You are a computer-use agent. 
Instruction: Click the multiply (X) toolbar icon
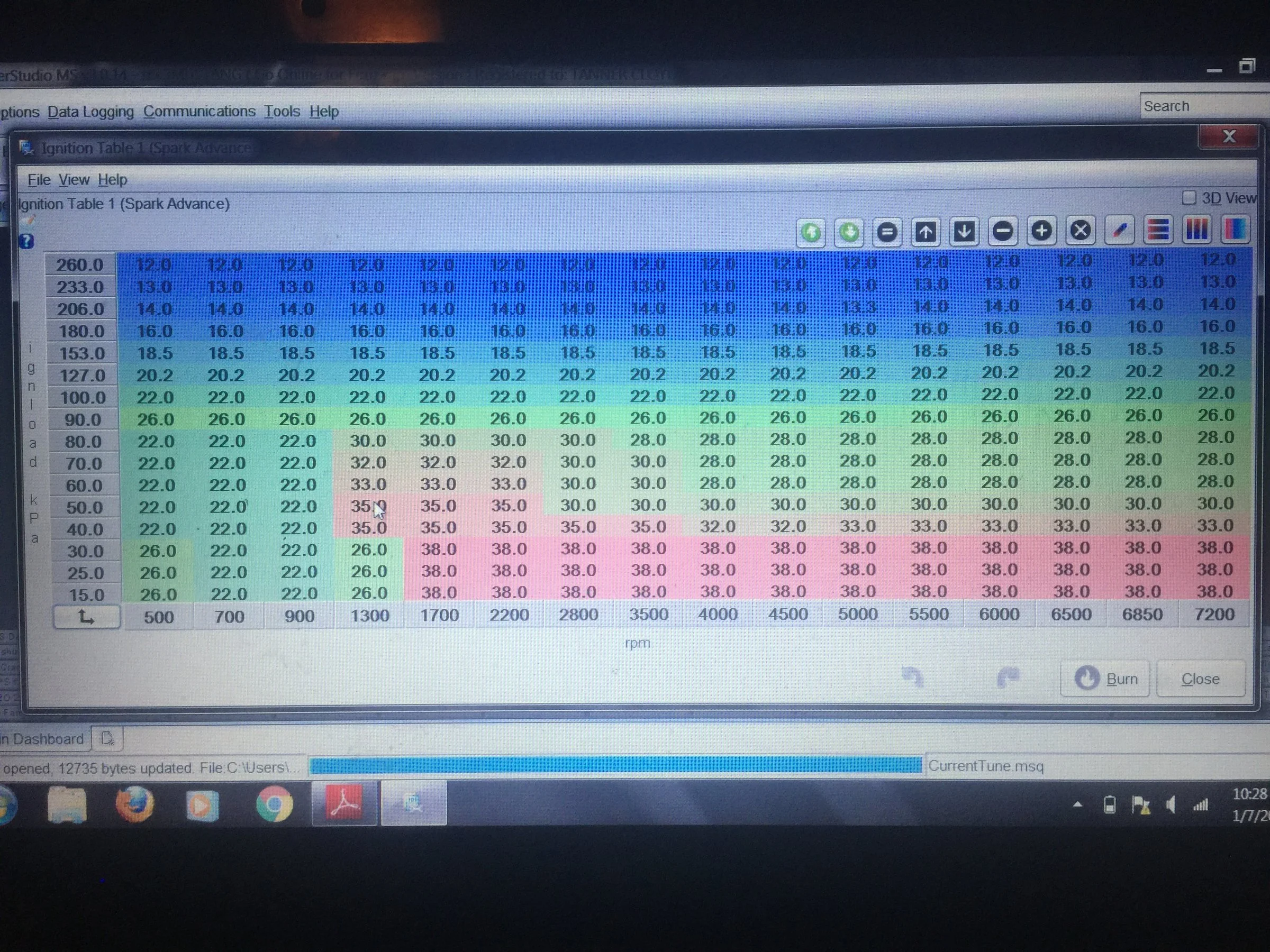pyautogui.click(x=1080, y=231)
